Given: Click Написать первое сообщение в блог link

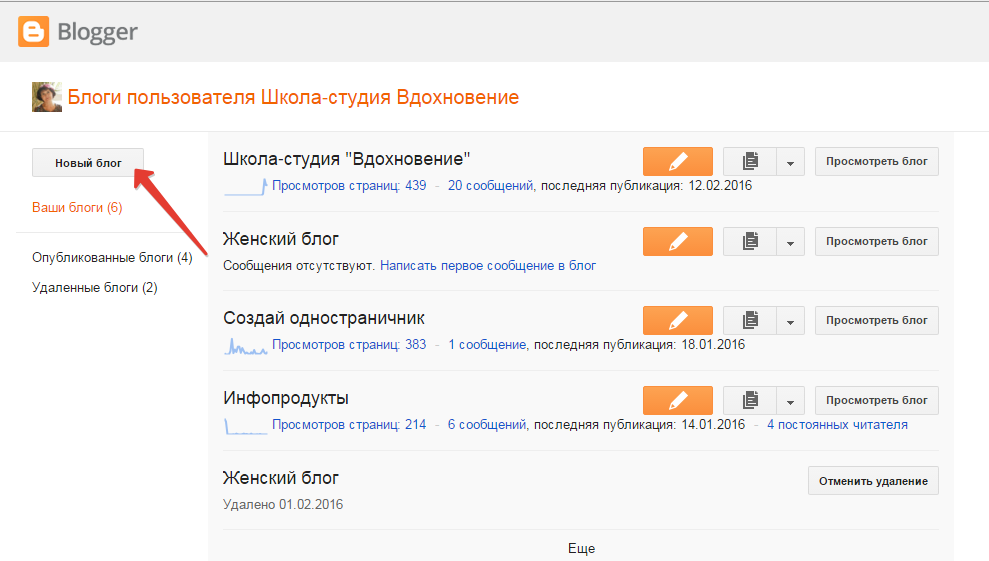Looking at the screenshot, I should [488, 266].
